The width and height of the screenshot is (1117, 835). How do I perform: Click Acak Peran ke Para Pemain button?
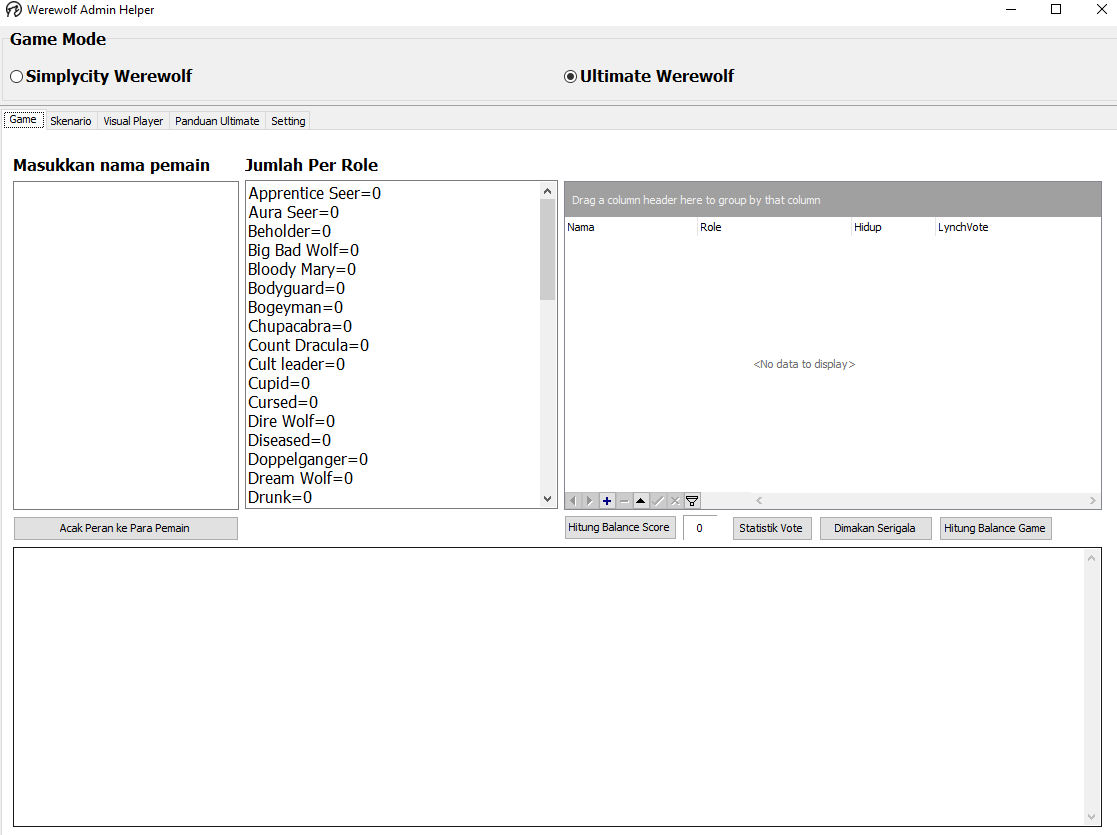pos(125,528)
